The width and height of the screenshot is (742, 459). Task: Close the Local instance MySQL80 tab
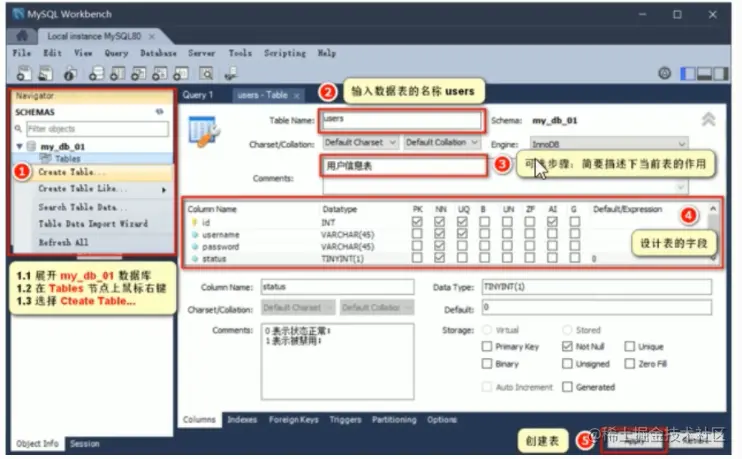(152, 36)
